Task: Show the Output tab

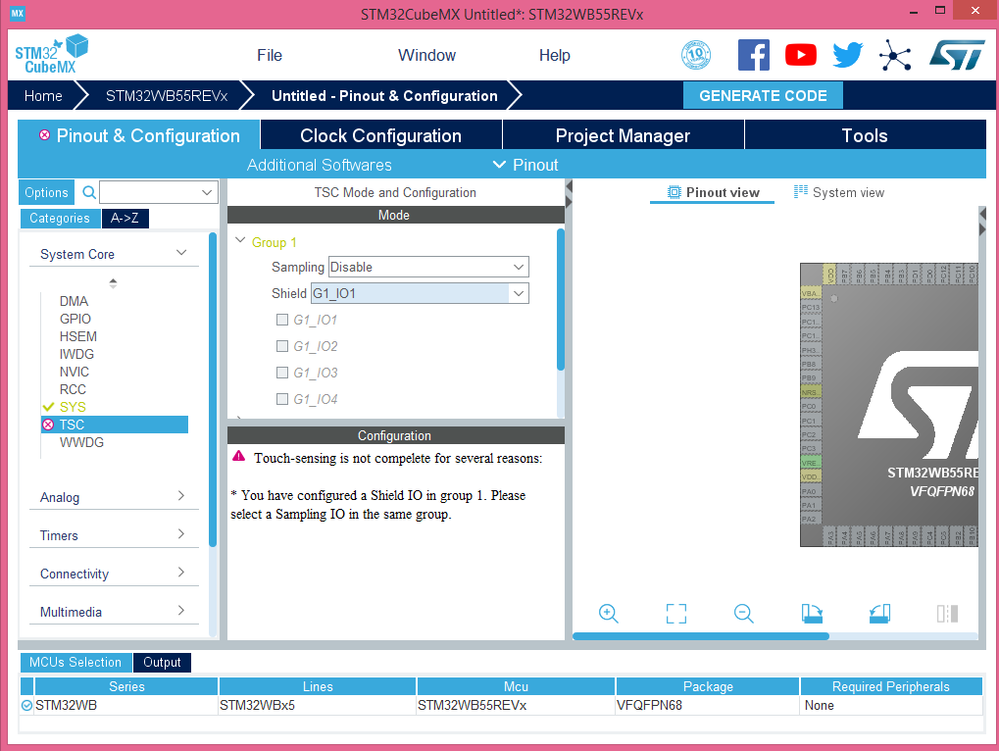Action: [x=162, y=662]
